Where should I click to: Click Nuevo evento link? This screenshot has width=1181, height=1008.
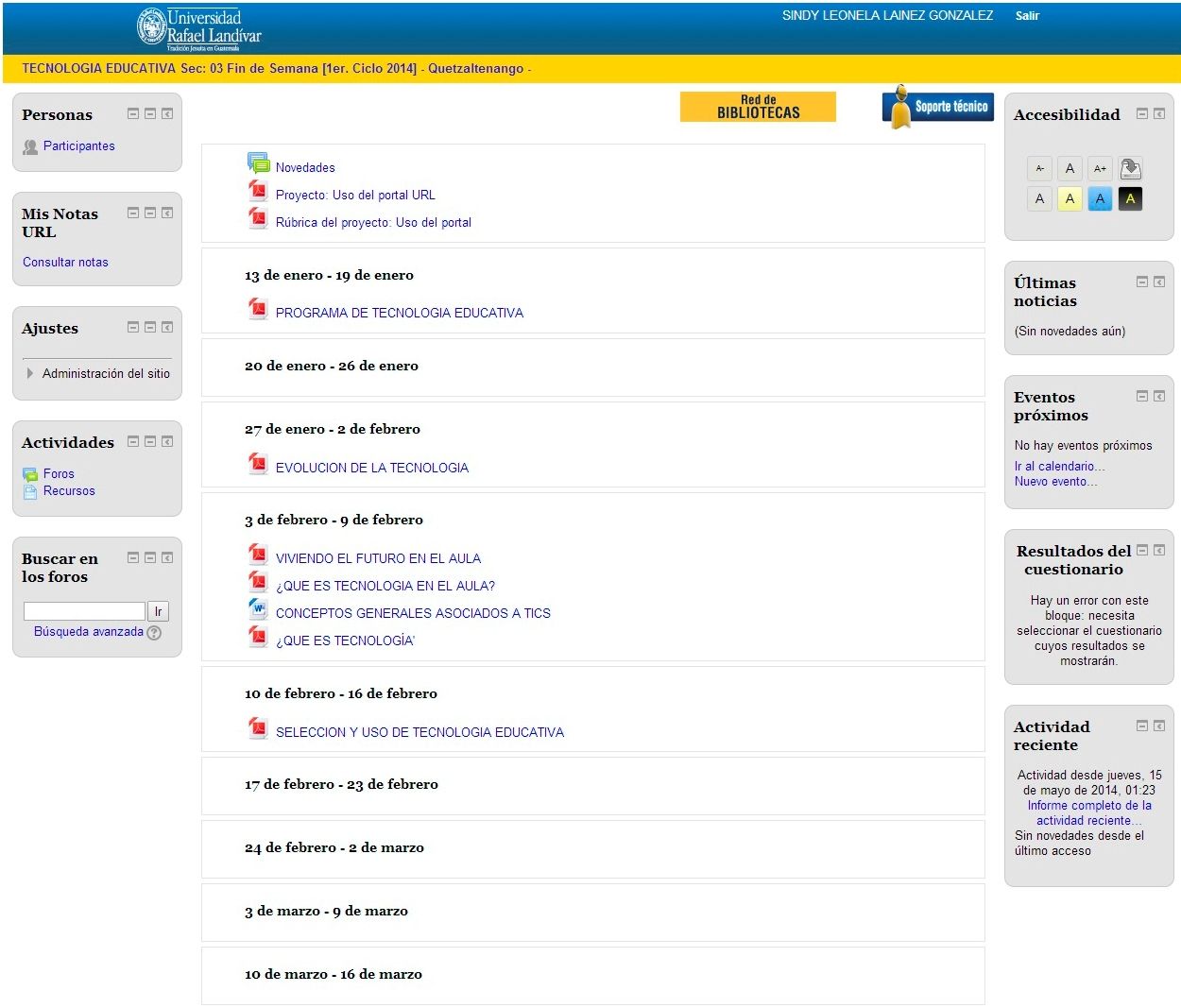[1055, 482]
